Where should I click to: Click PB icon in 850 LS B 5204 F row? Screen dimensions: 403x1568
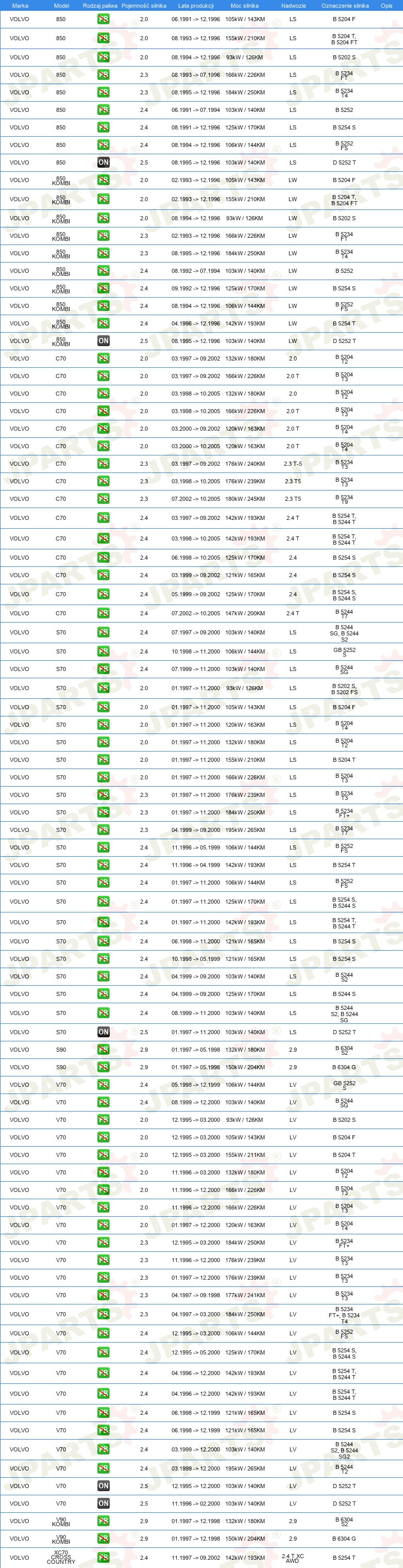coord(104,19)
